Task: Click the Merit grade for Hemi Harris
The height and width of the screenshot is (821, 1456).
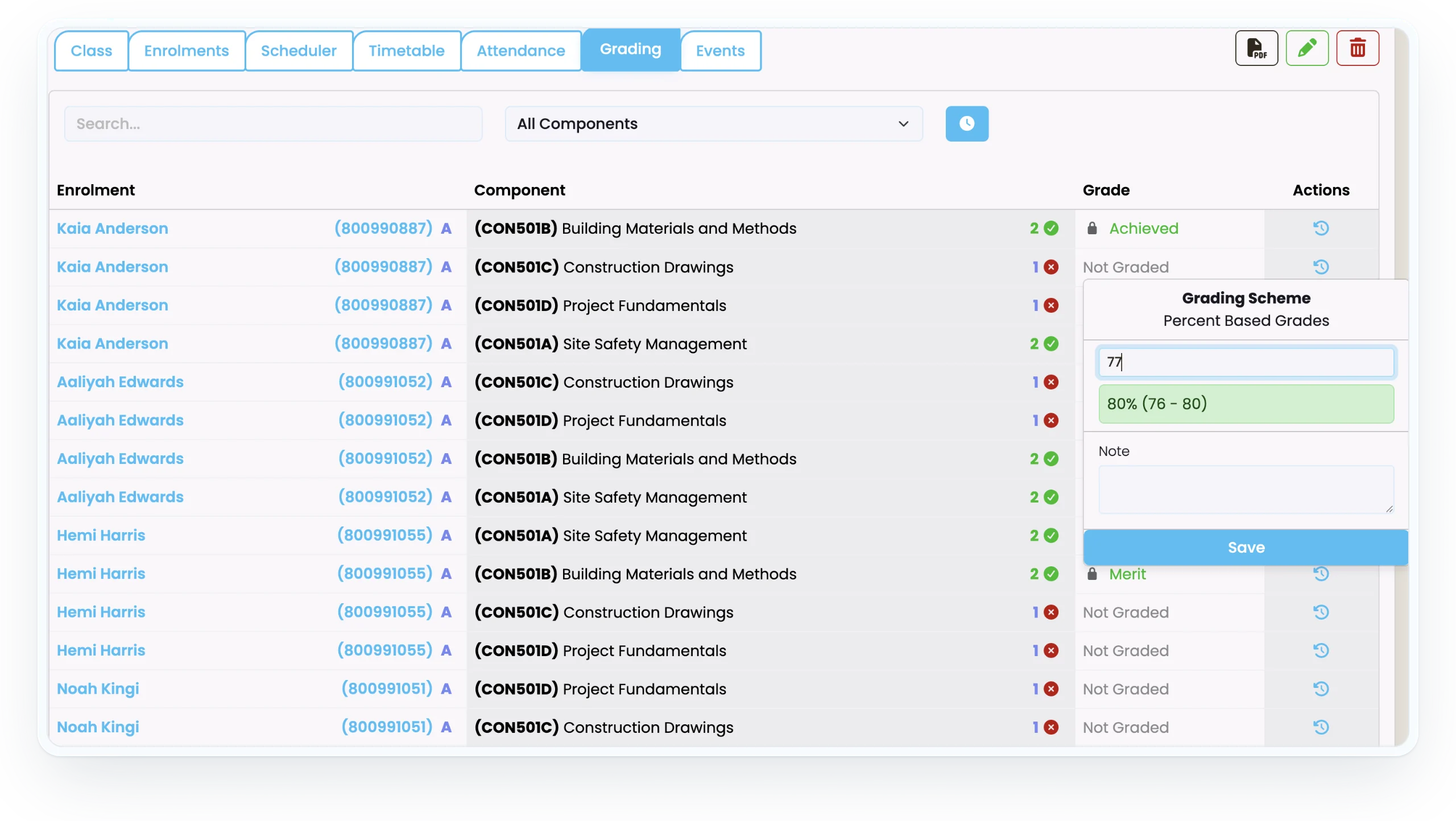Action: point(1127,574)
